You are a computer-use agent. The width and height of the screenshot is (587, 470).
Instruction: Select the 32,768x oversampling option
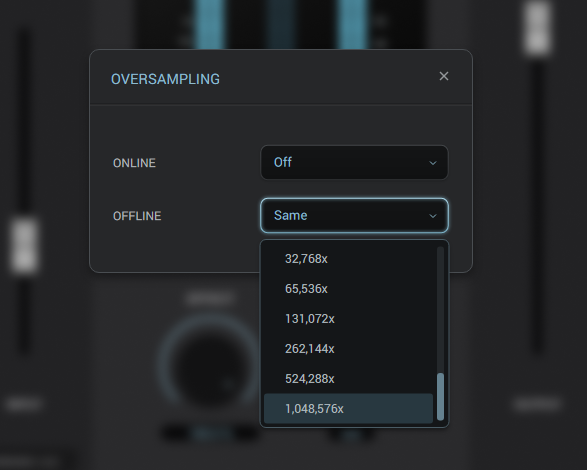tap(348, 259)
